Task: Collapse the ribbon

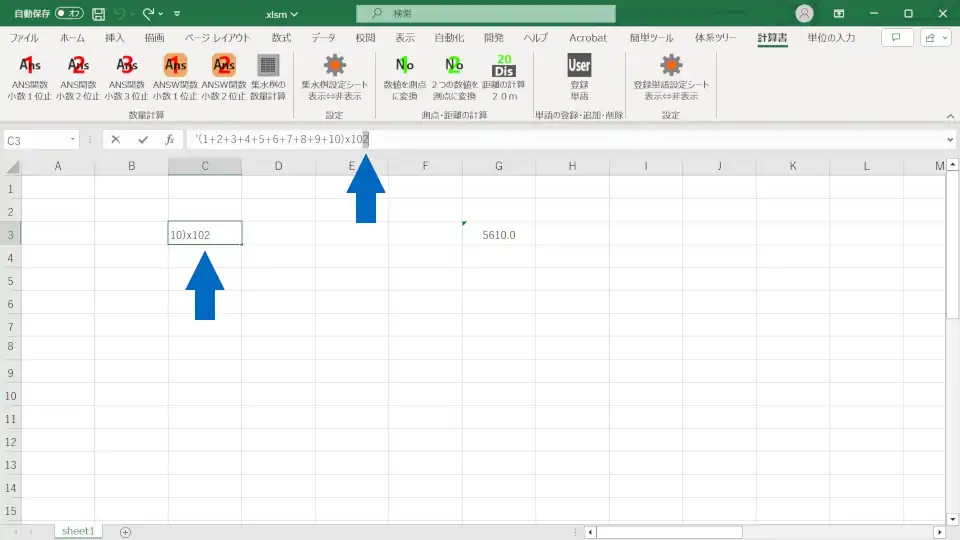Action: (950, 116)
